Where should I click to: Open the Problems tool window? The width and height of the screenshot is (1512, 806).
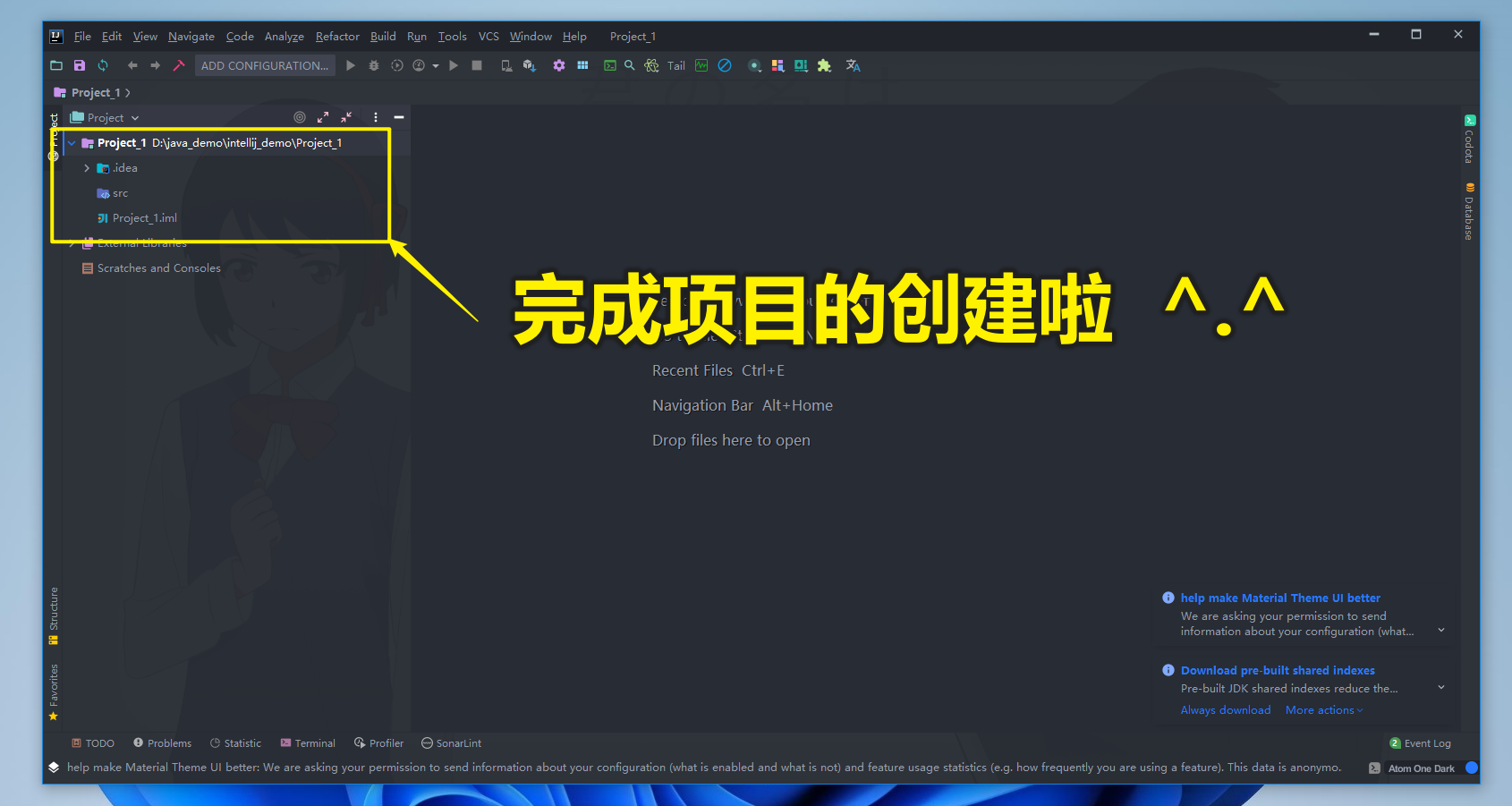(162, 743)
